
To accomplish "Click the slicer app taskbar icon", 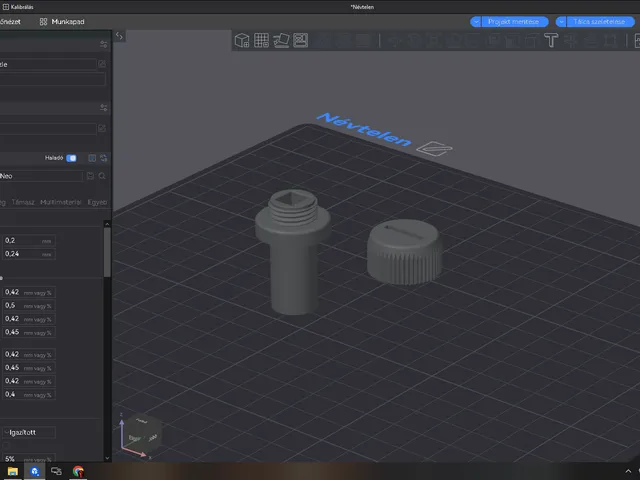I will pos(34,471).
